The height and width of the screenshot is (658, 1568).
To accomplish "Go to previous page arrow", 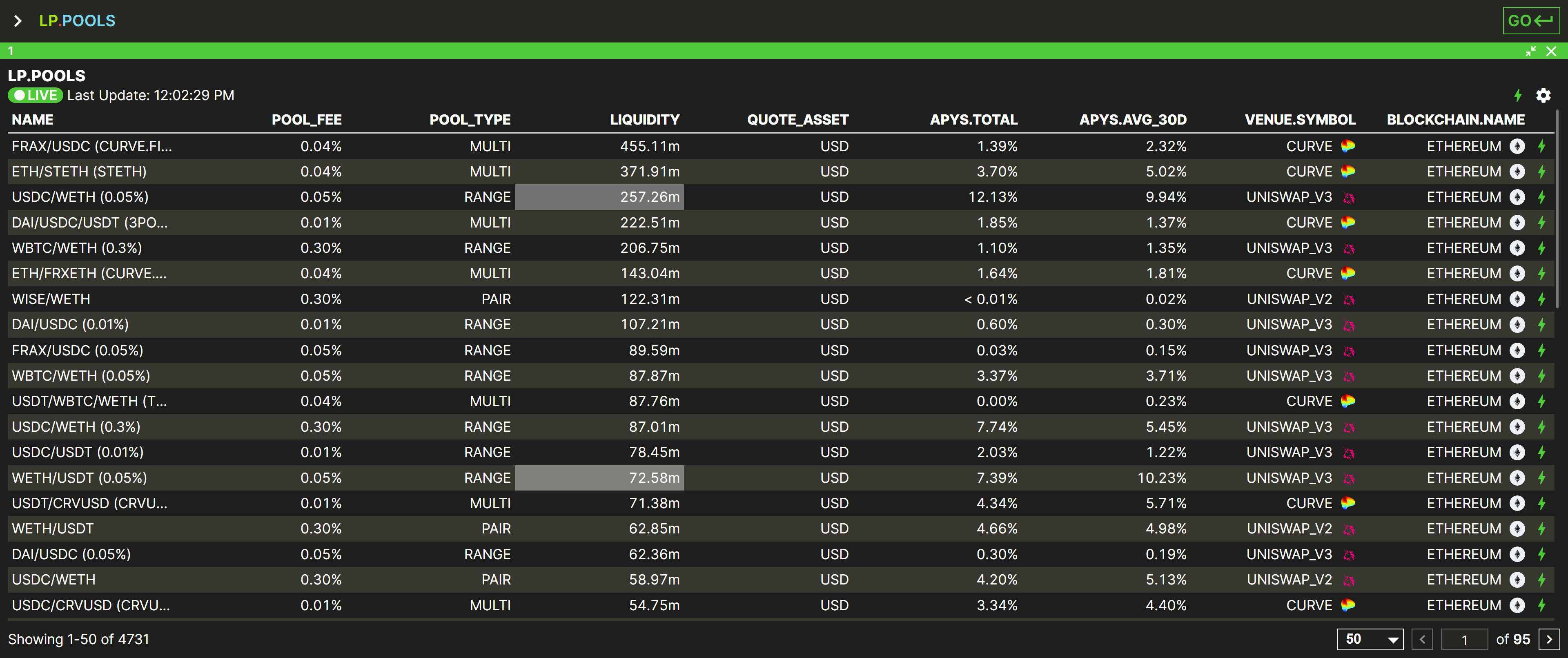I will pos(1423,639).
